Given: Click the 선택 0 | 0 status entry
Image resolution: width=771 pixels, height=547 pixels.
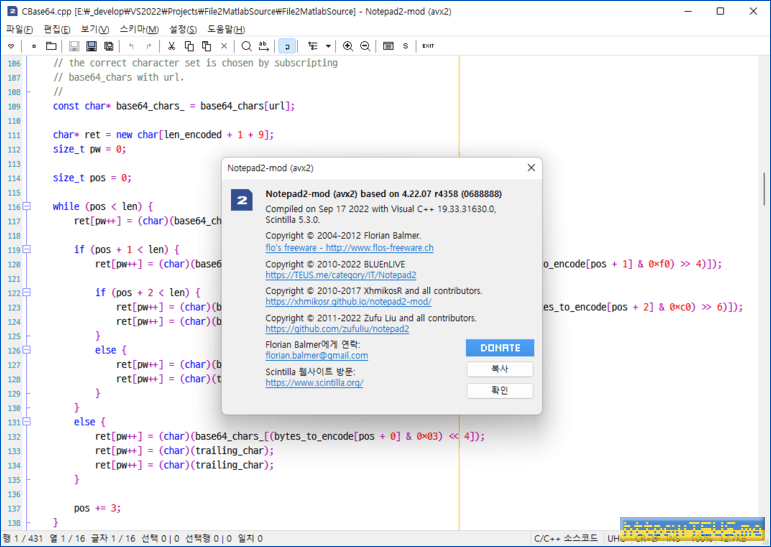Looking at the screenshot, I should click(x=160, y=539).
